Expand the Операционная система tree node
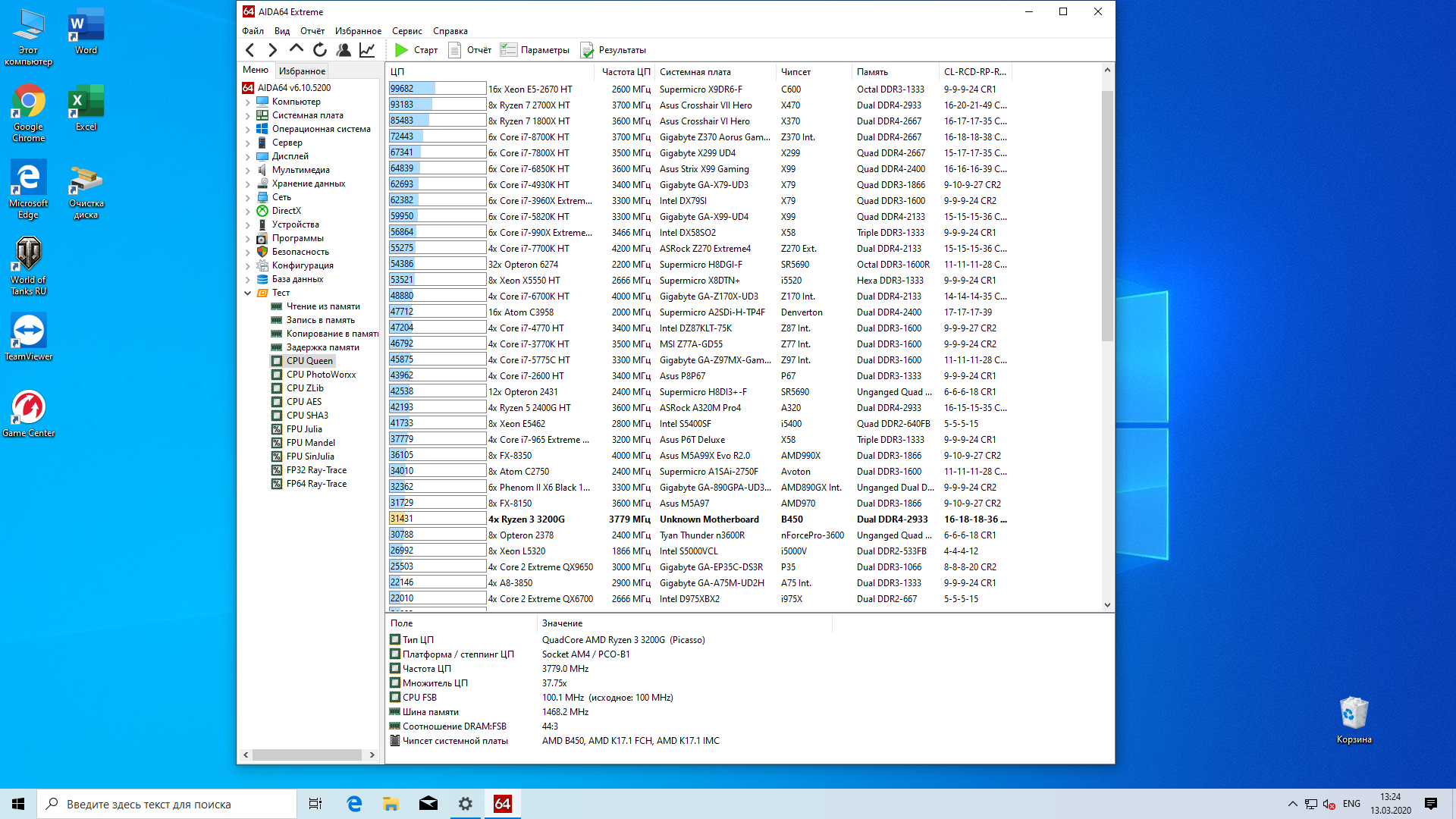The width and height of the screenshot is (1456, 819). click(248, 129)
